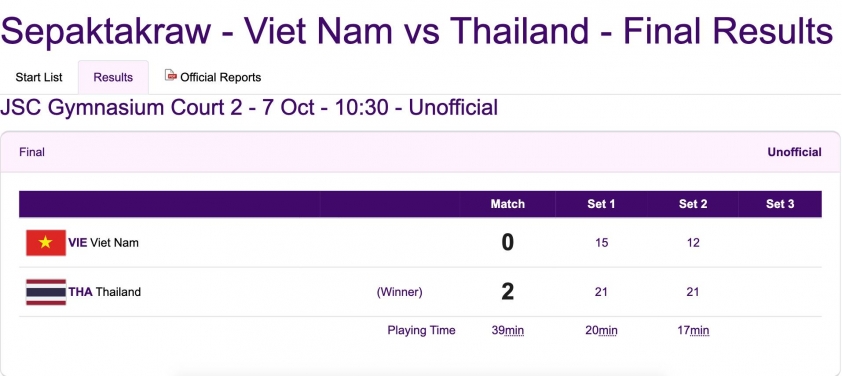The width and height of the screenshot is (842, 376).
Task: Click the Match column header
Action: pyautogui.click(x=507, y=204)
